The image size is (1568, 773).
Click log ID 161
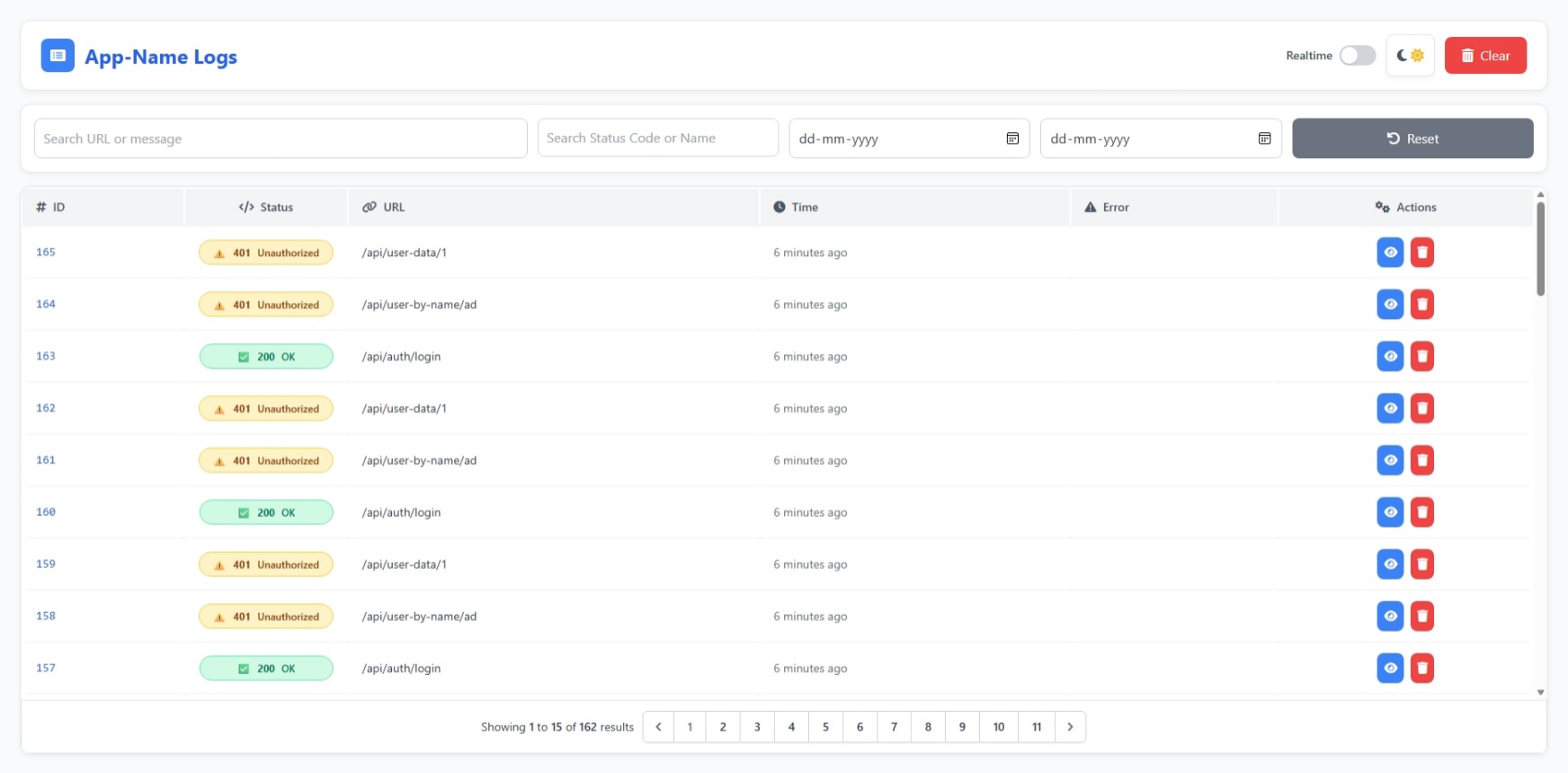coord(46,459)
